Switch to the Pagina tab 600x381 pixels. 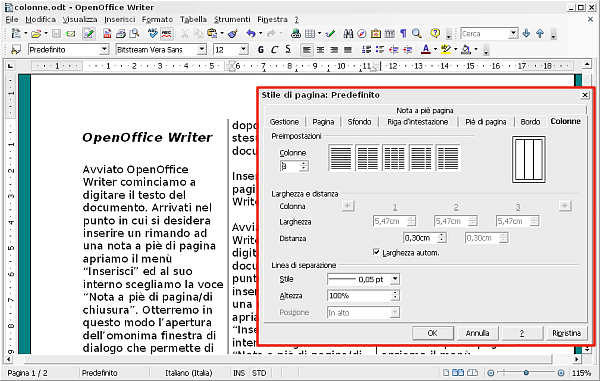323,122
